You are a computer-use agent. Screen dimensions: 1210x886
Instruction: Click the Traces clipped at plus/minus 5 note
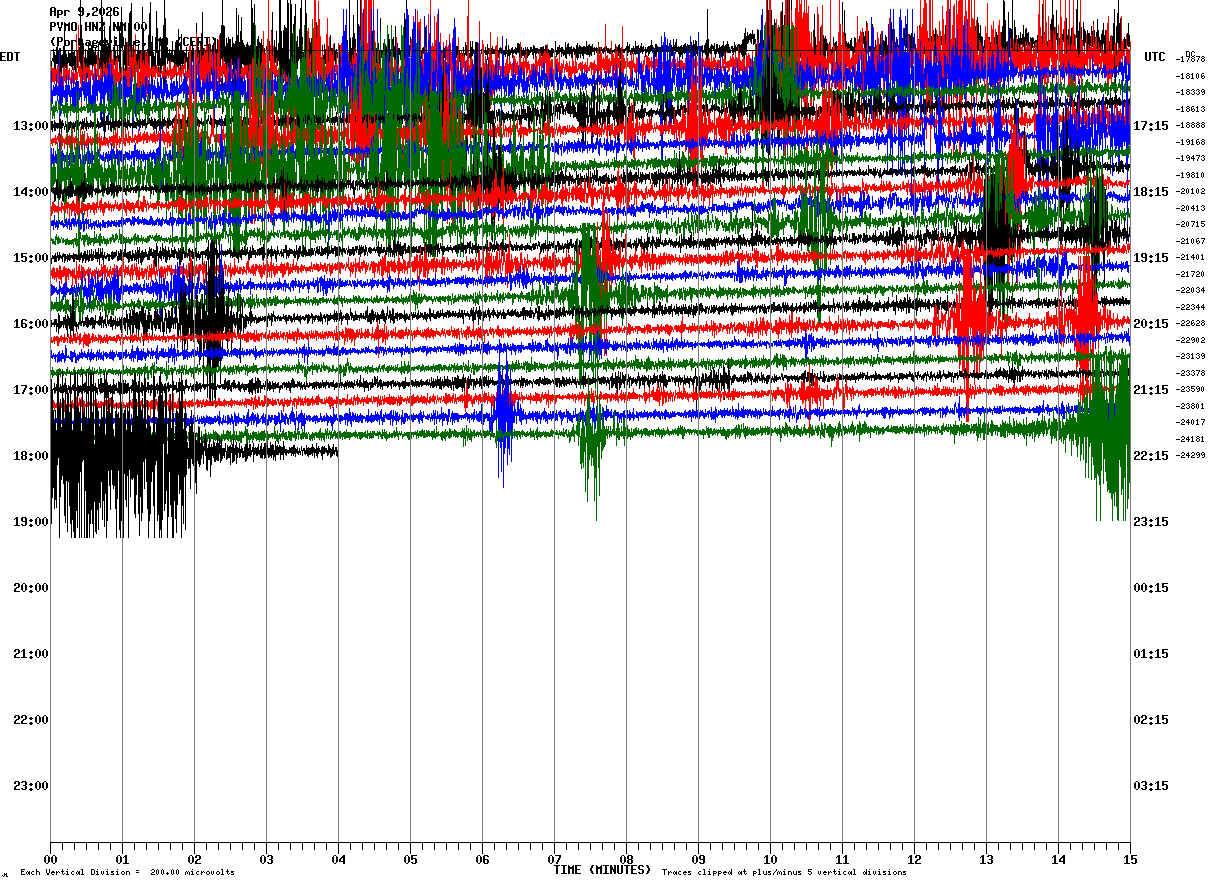784,873
